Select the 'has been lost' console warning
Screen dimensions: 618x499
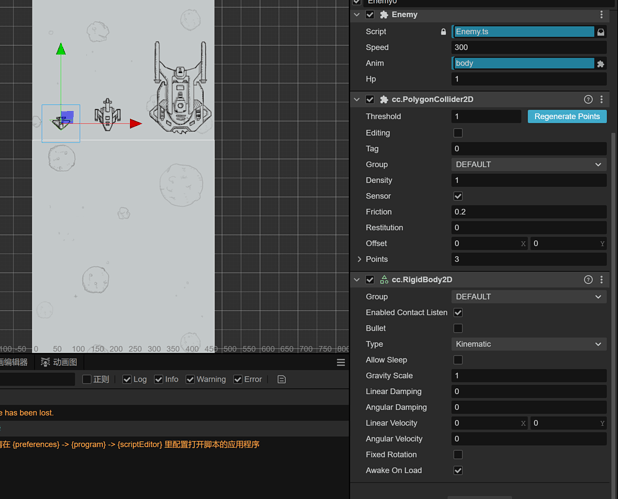coord(174,413)
